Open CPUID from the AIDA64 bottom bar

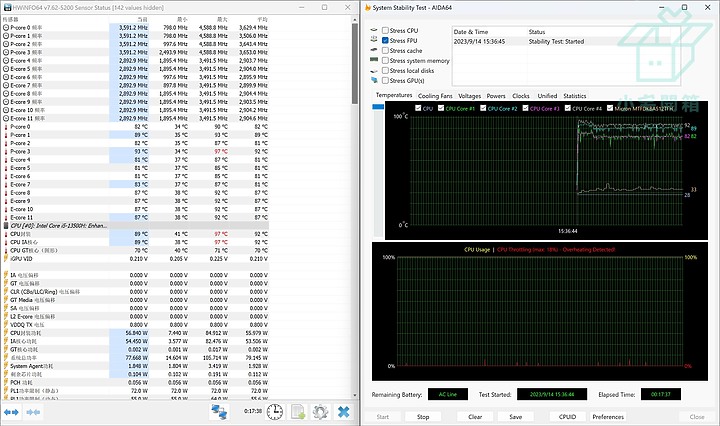point(568,417)
